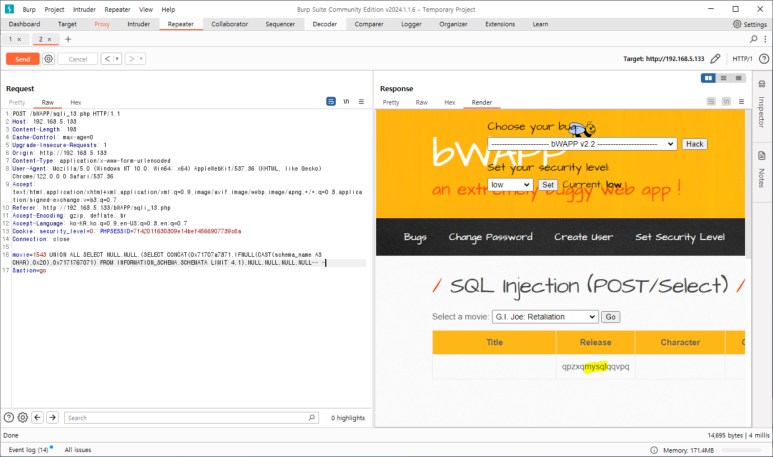Select tabbed layout view
Screen dimensions: 773x457
coord(738,78)
